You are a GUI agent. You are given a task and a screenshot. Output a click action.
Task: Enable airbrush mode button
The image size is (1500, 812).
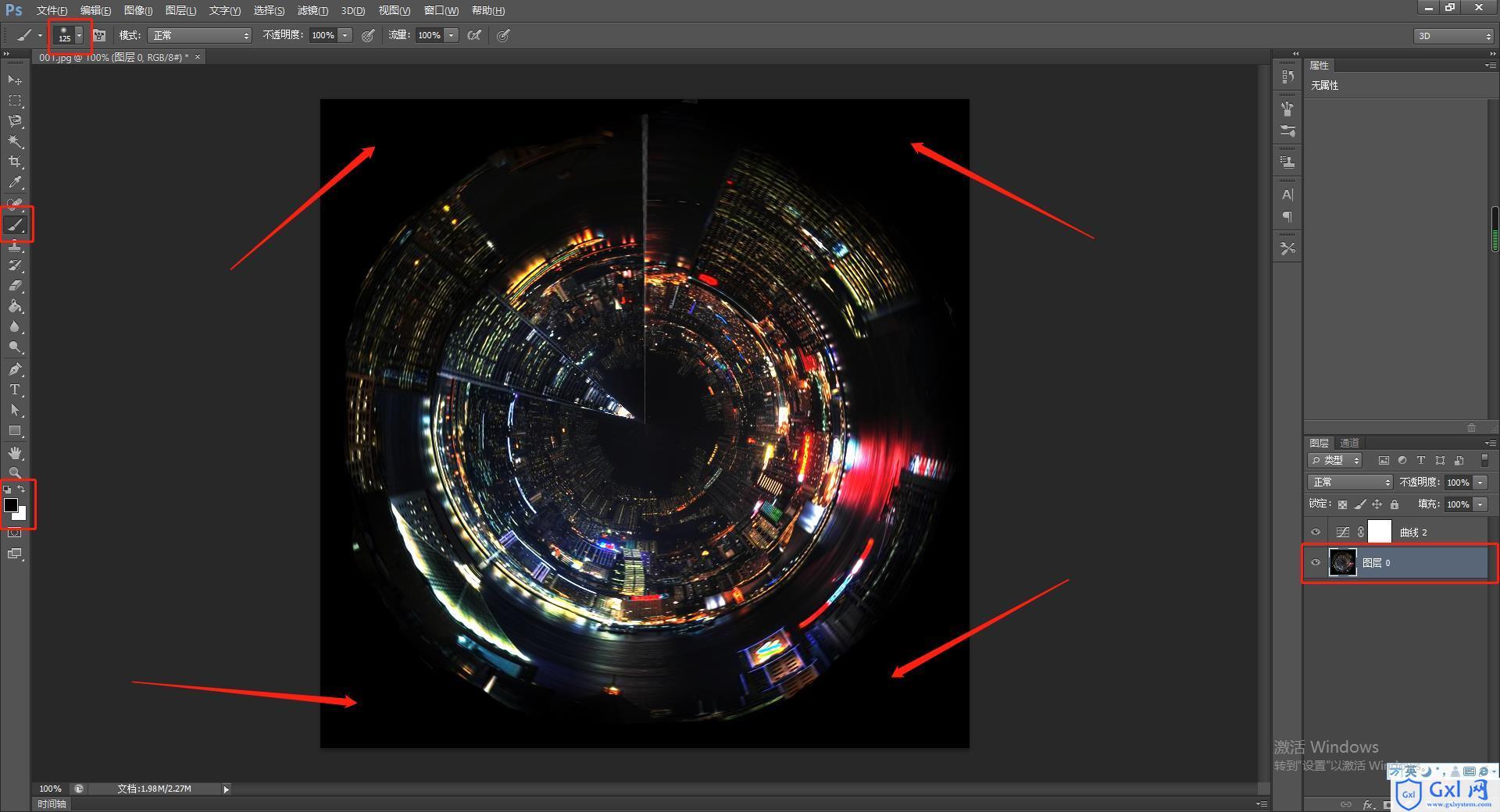473,35
